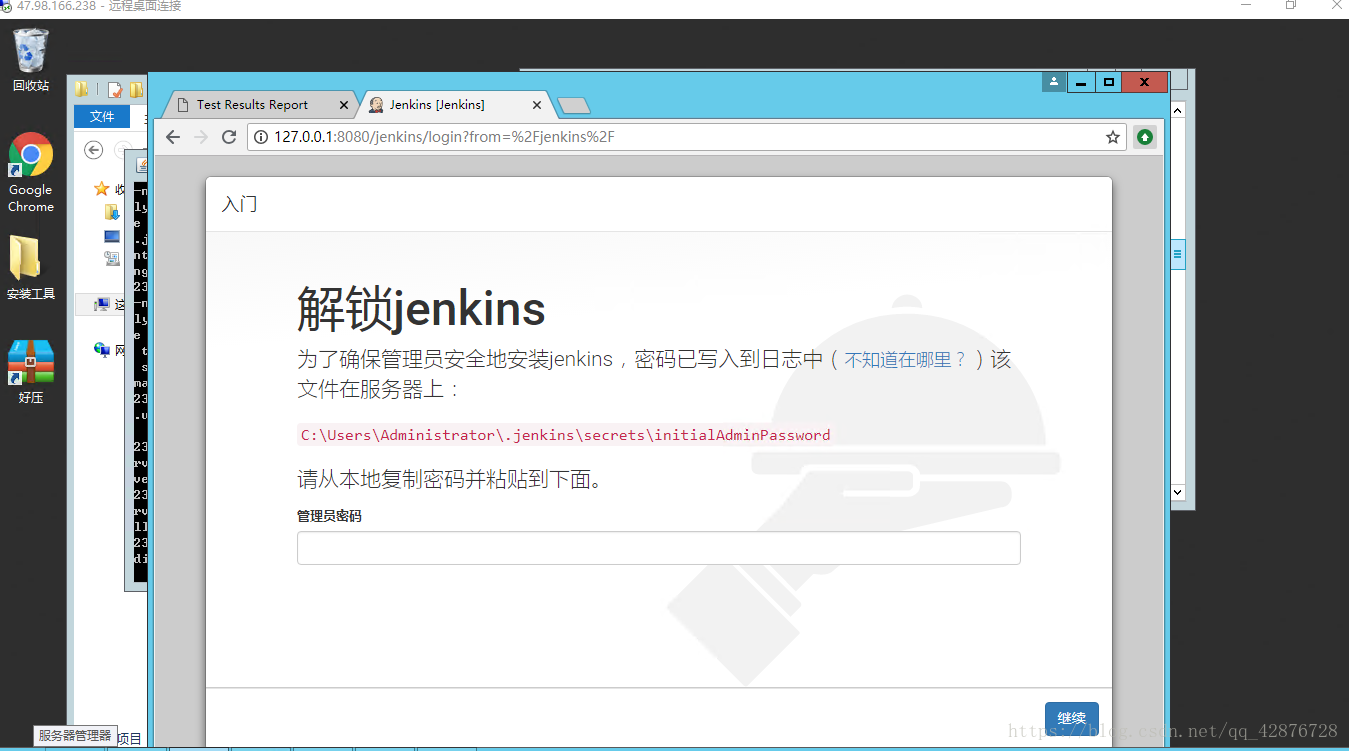1349x751 pixels.
Task: Open the 好压 archiver desktop shortcut
Action: [x=31, y=372]
